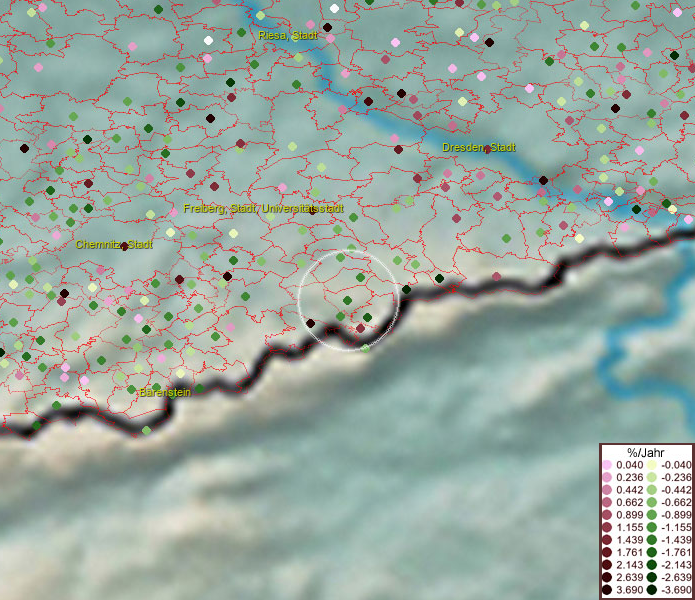Pick the 0.040 light pink legend swatch
Screen dimensions: 695x600
point(607,466)
